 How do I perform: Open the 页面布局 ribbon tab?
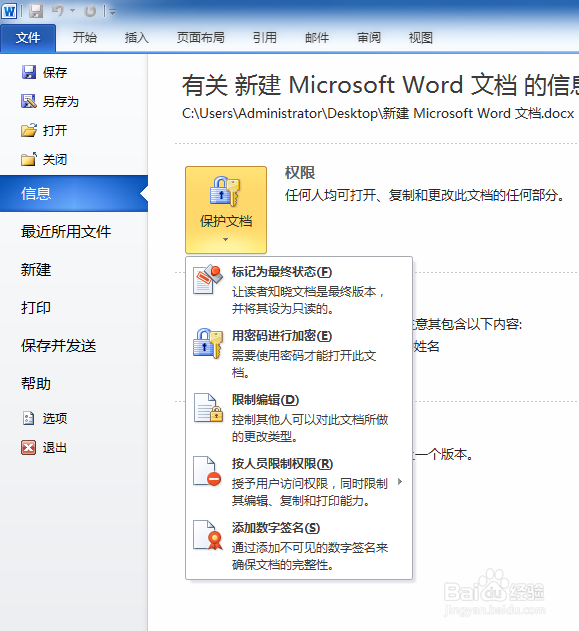[200, 38]
